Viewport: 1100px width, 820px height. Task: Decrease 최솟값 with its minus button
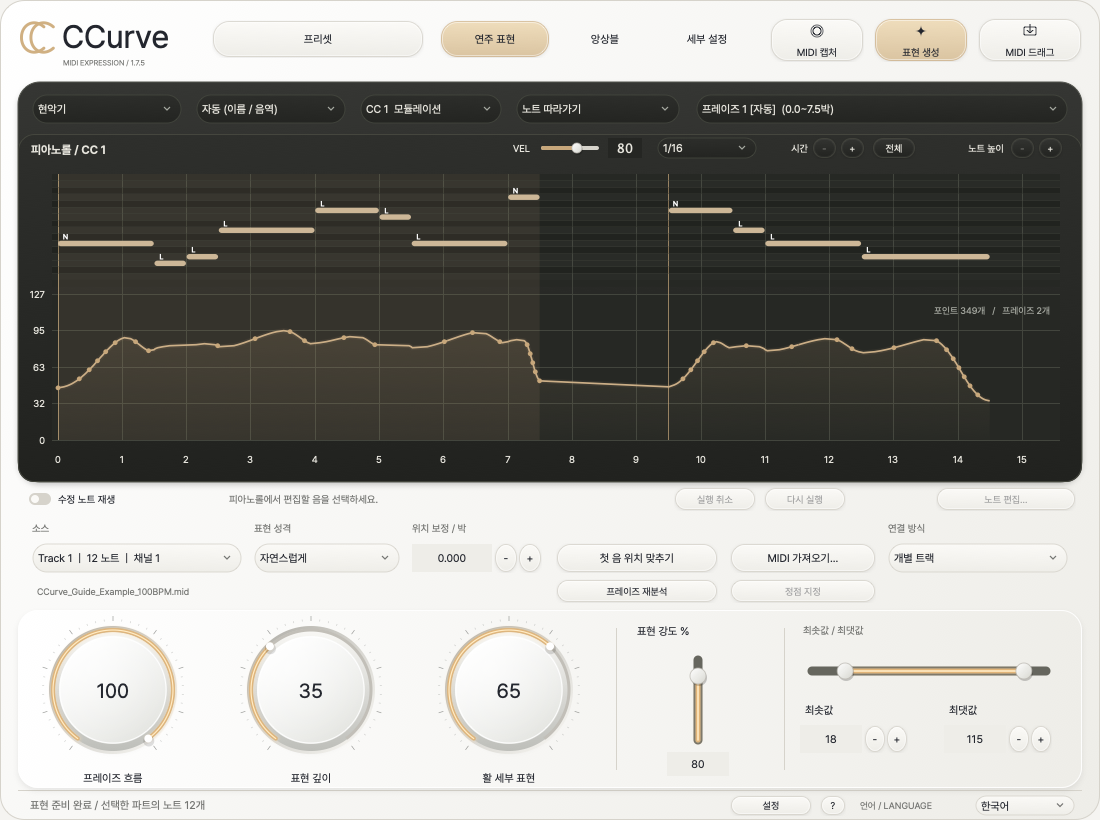[x=874, y=739]
